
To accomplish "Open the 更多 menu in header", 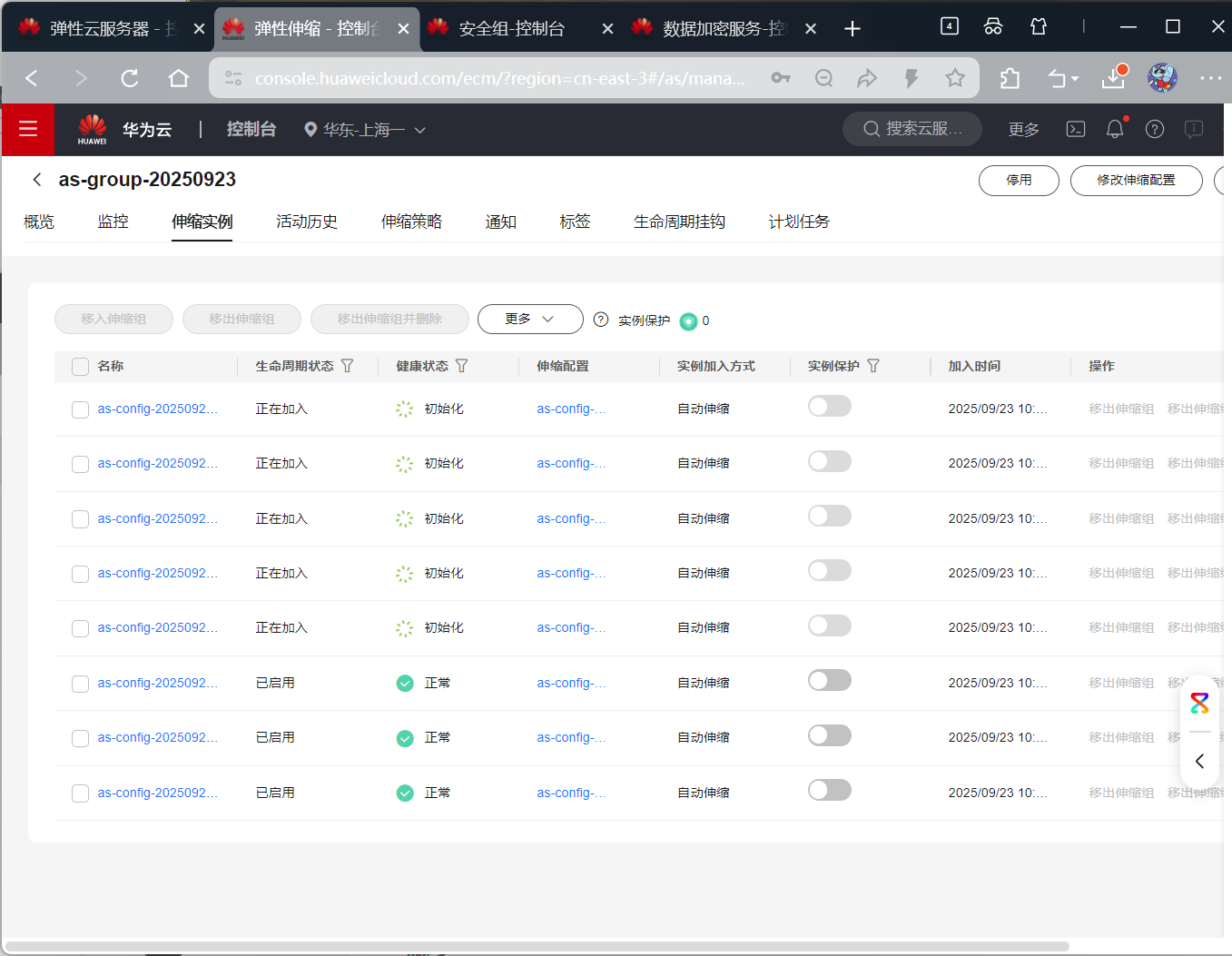I will coord(1023,129).
